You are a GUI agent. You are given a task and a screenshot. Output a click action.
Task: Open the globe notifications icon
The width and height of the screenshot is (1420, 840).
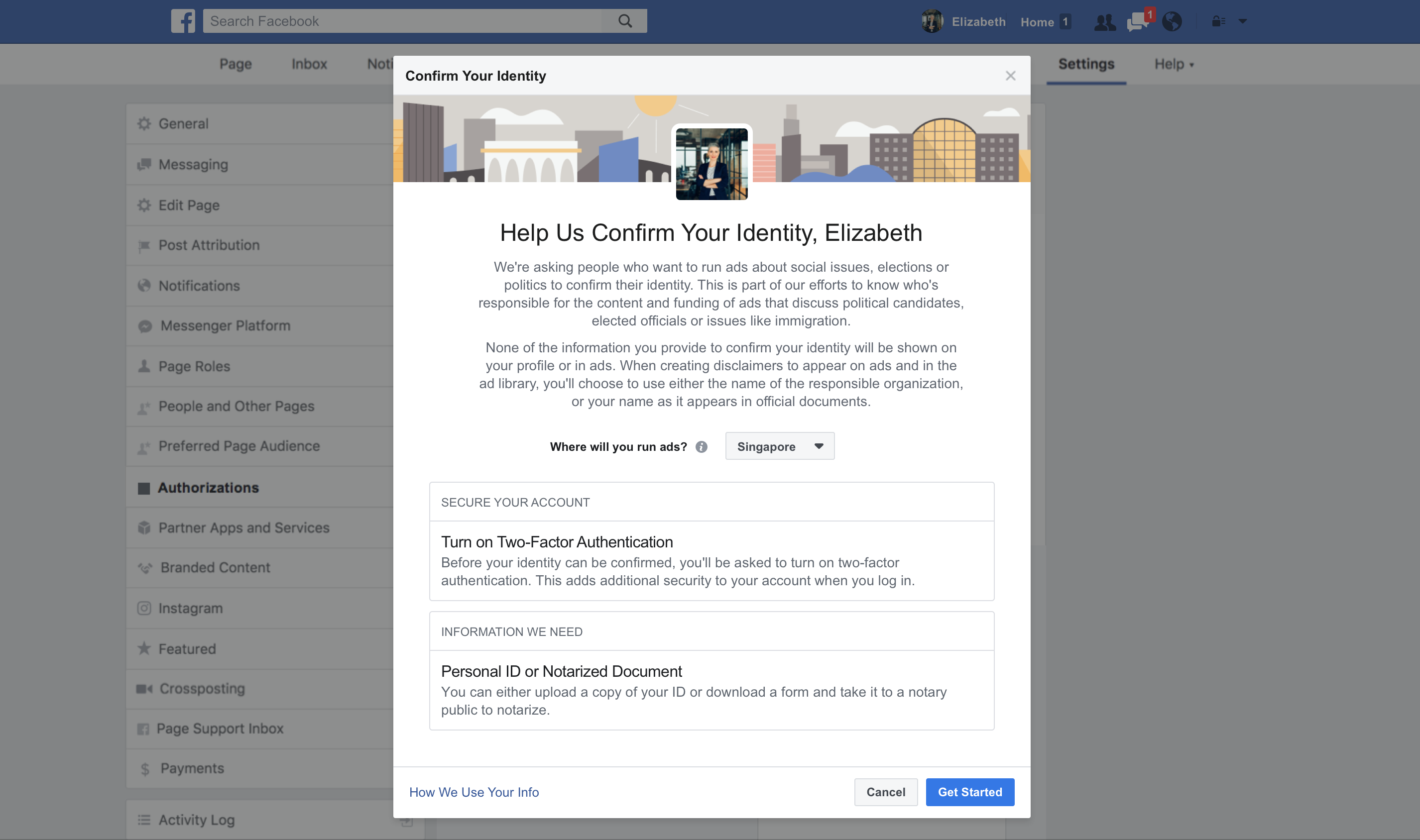point(1172,22)
